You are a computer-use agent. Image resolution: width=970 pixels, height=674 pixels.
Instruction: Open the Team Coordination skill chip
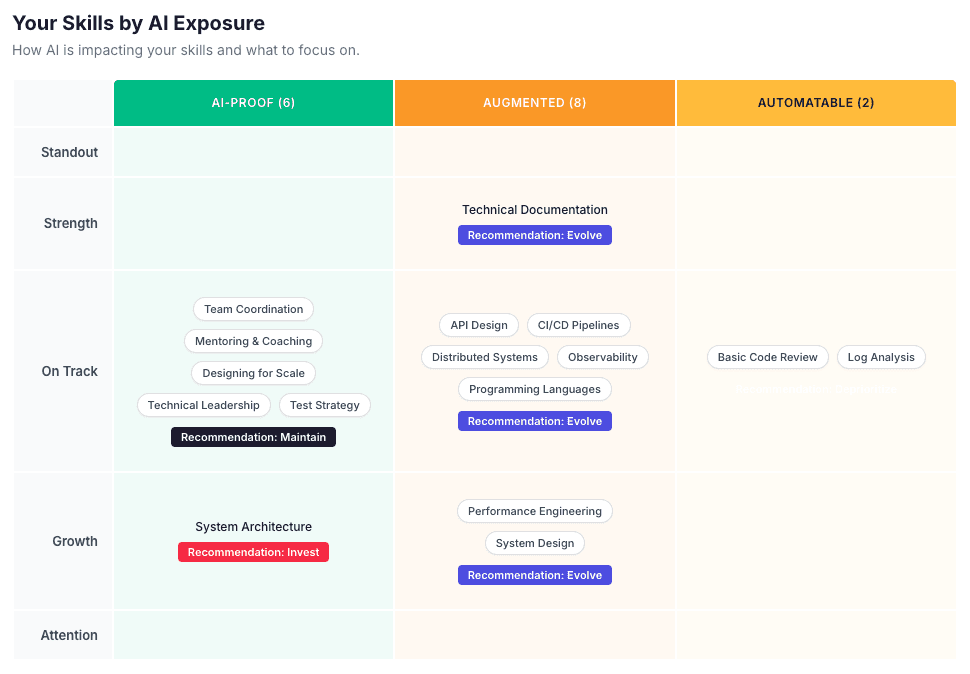[x=254, y=309]
